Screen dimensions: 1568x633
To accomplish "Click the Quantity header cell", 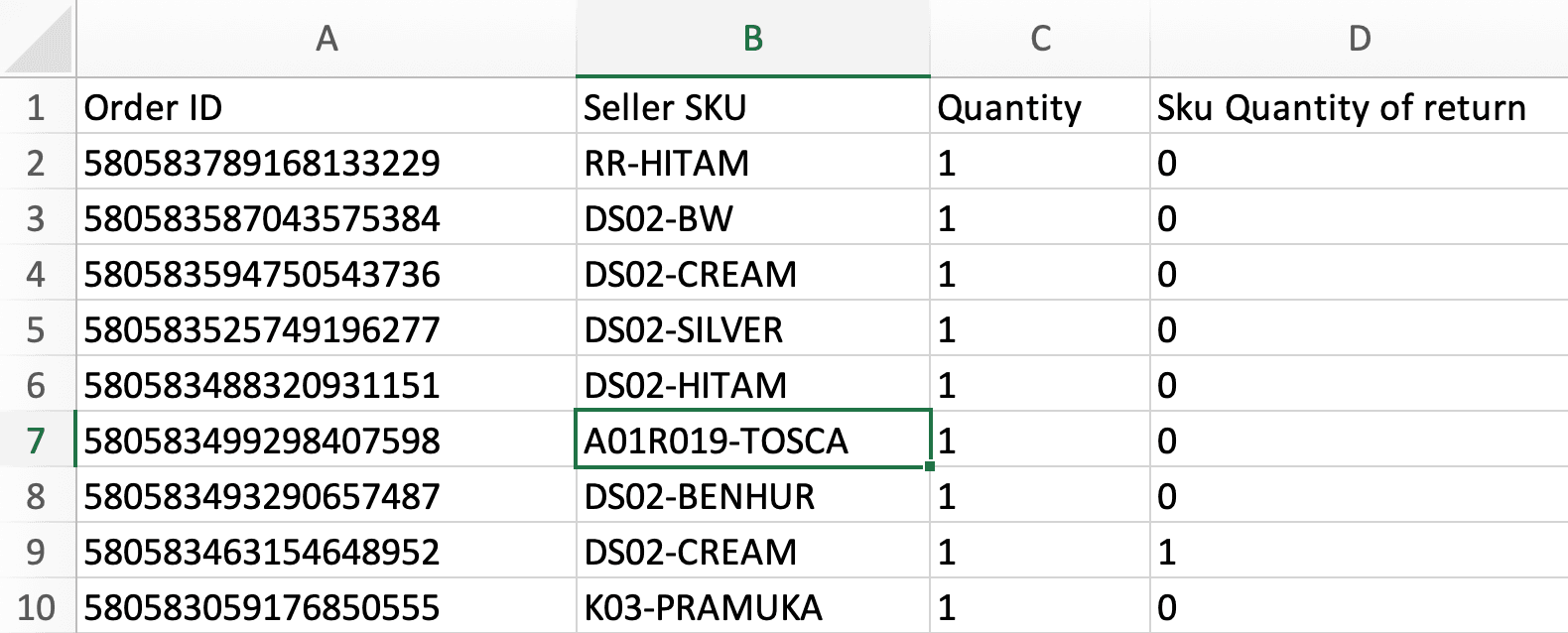I will [x=1038, y=107].
